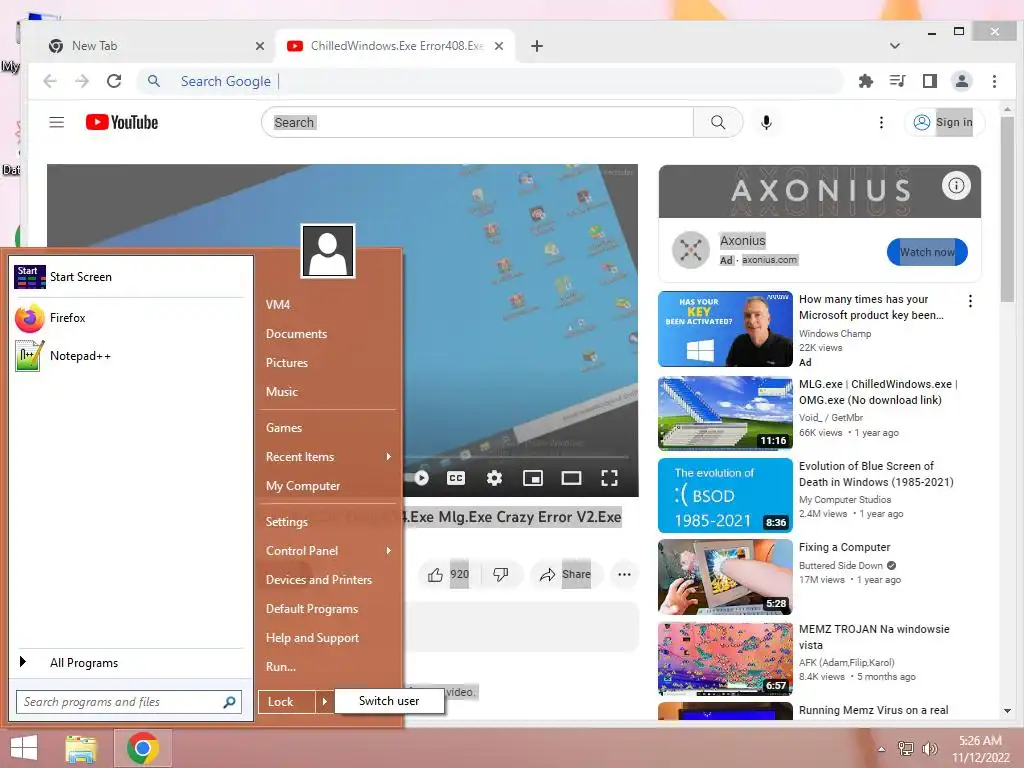
Task: Open the volume speaker tray icon
Action: (x=929, y=748)
